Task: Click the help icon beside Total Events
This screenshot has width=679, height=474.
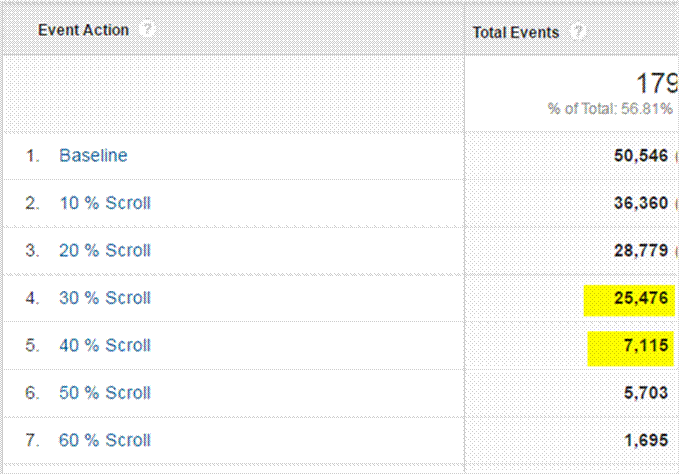Action: [577, 32]
